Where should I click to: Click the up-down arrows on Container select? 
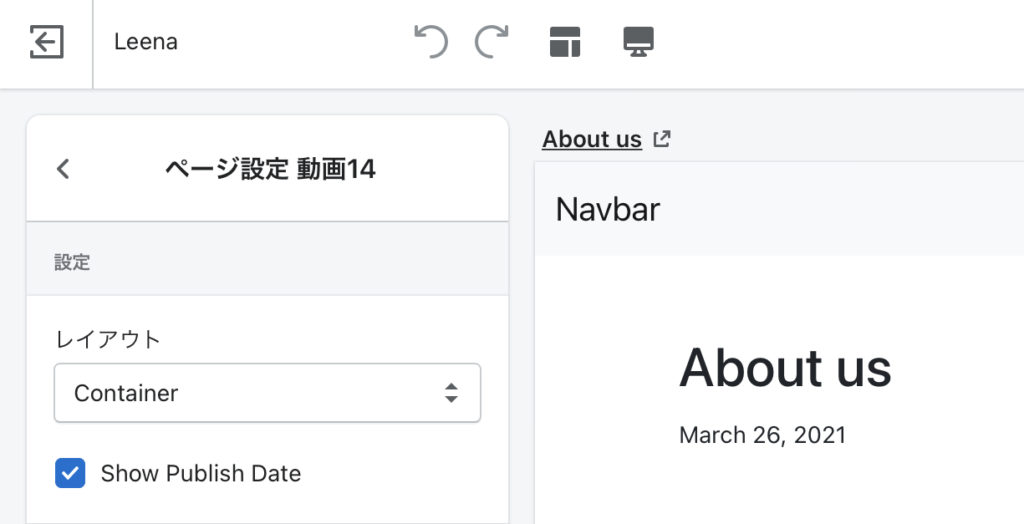pos(451,393)
